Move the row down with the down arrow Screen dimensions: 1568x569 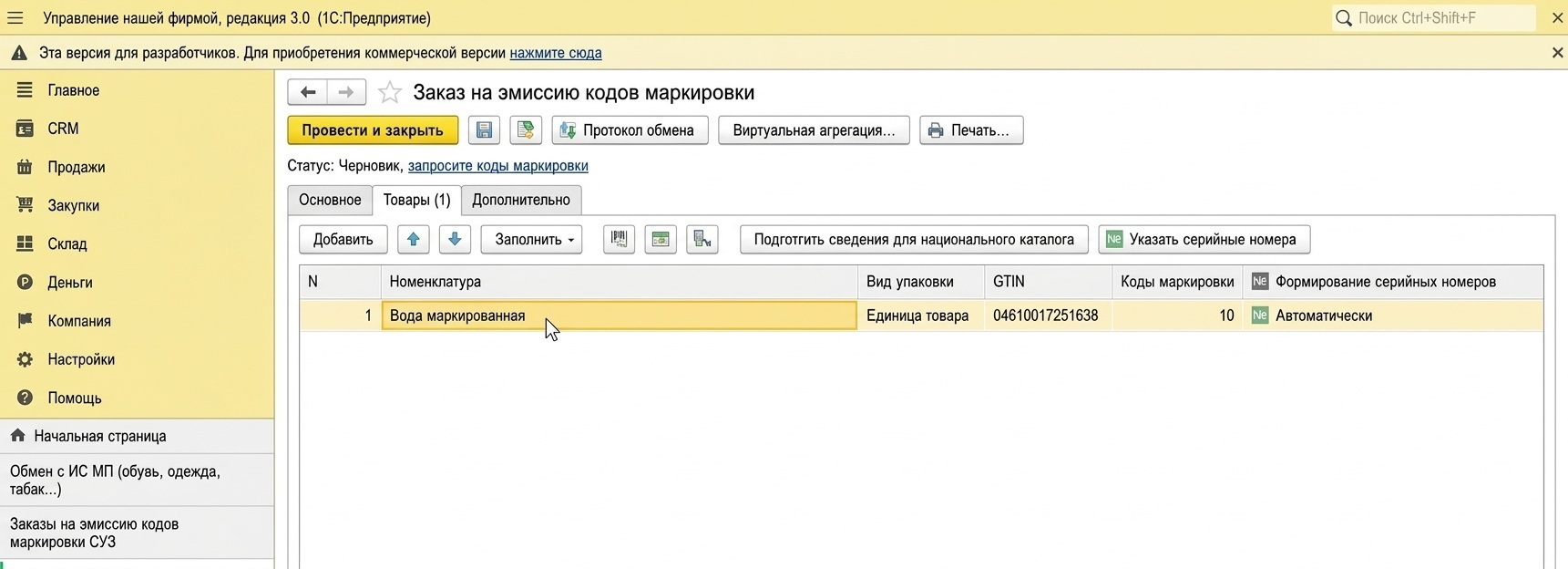click(x=455, y=239)
